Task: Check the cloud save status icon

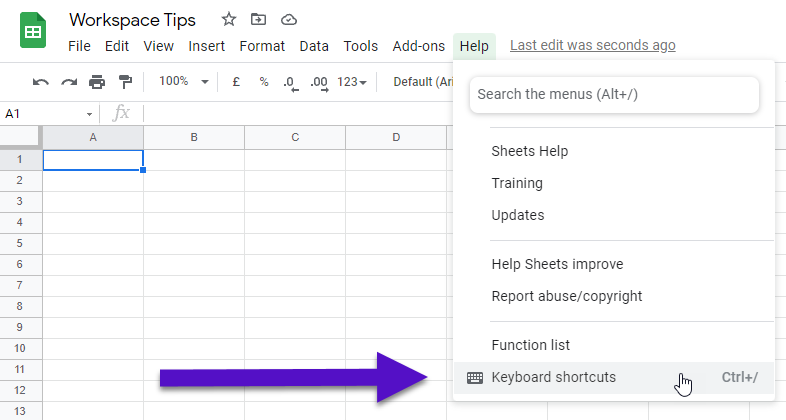Action: tap(289, 20)
